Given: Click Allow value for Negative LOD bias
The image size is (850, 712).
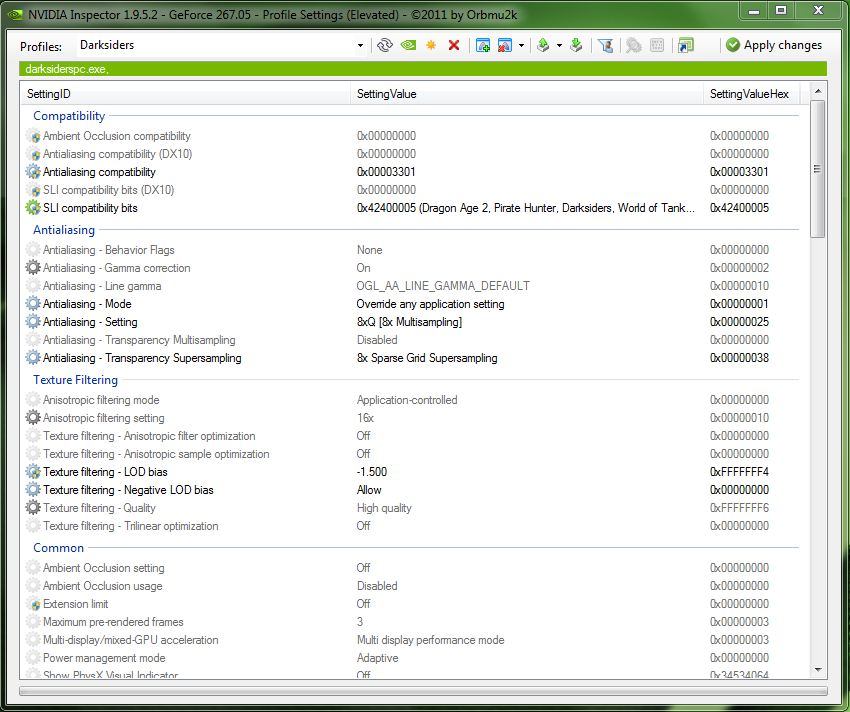Looking at the screenshot, I should click(x=369, y=490).
